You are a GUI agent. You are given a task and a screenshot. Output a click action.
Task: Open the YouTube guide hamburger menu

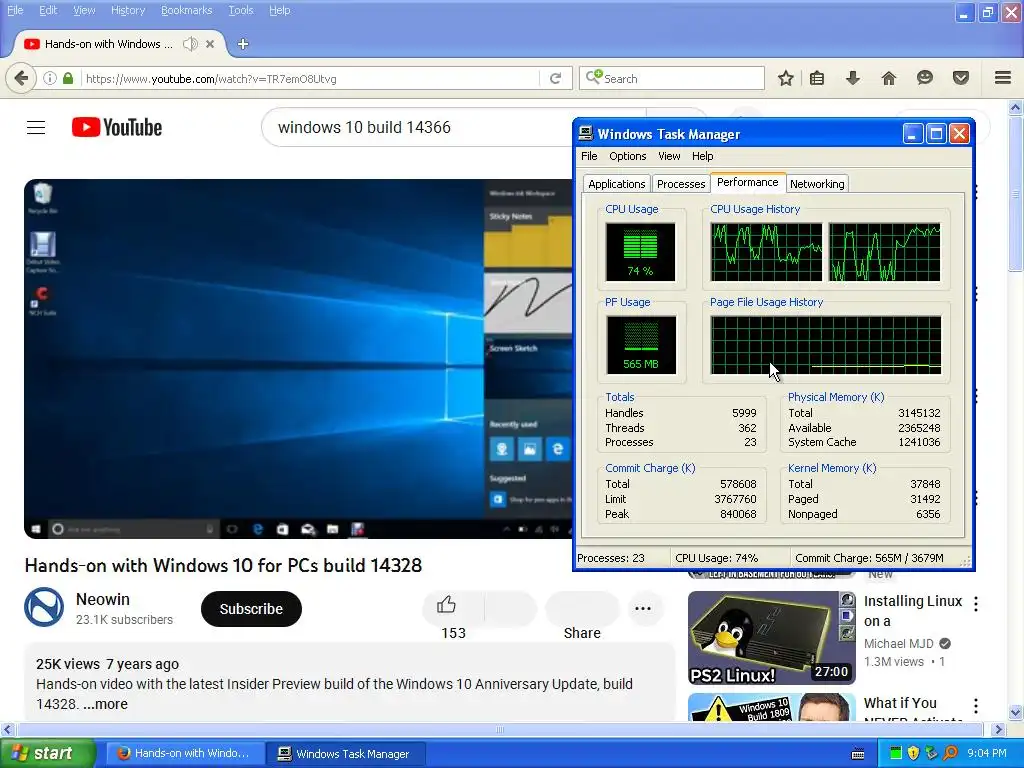pos(36,127)
